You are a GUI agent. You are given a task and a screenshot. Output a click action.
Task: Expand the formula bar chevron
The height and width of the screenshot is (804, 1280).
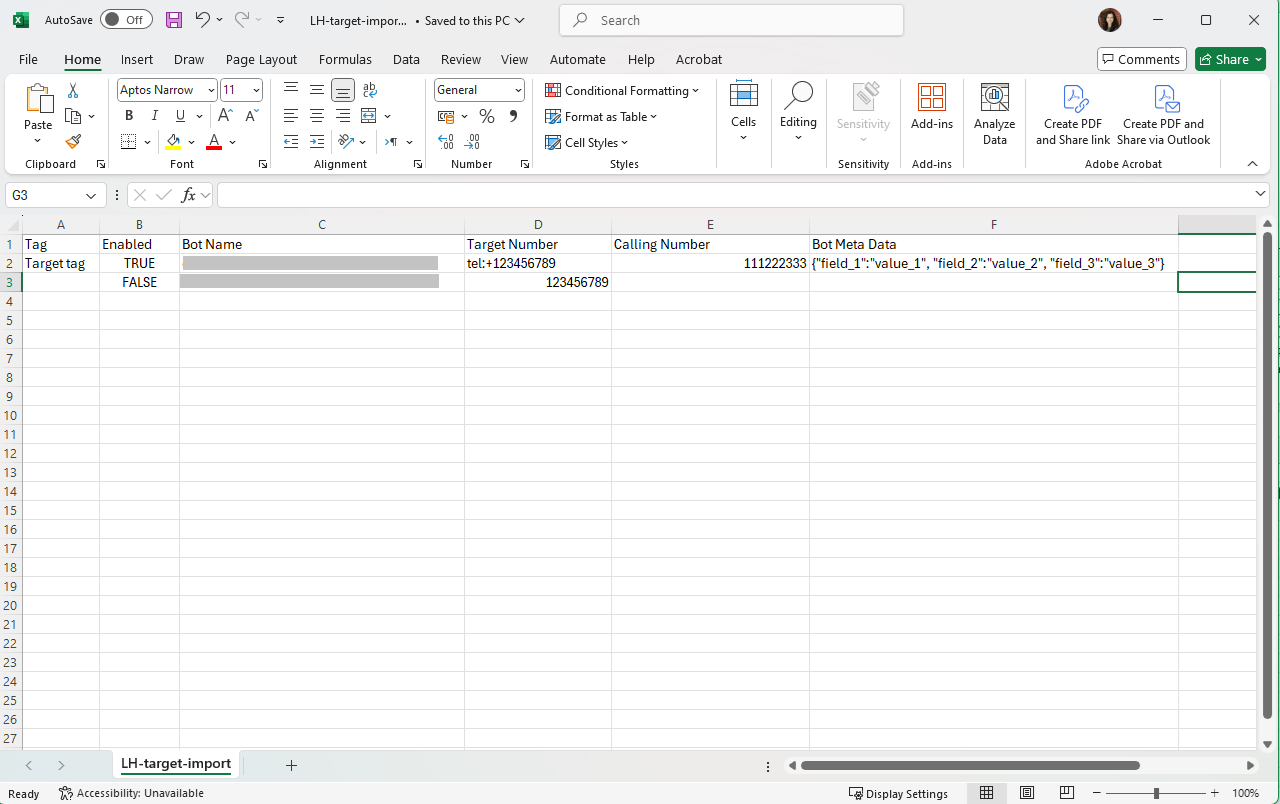[x=1261, y=194]
